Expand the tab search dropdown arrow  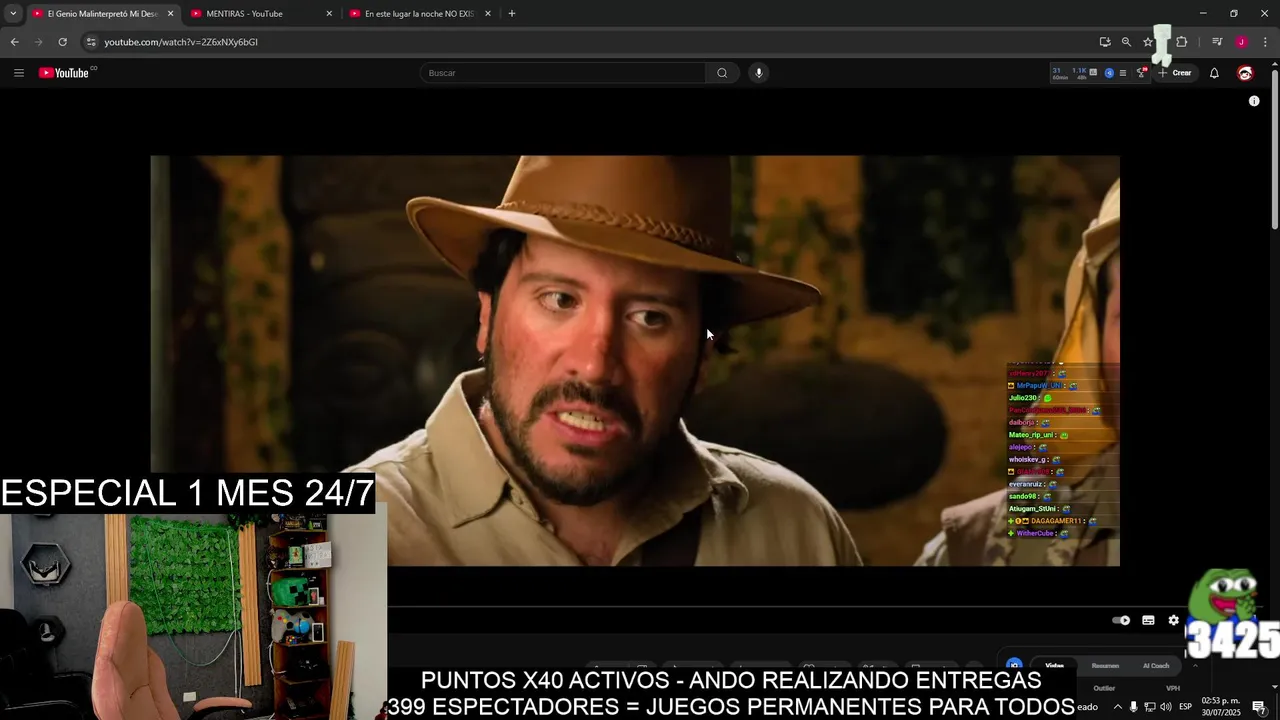point(13,14)
